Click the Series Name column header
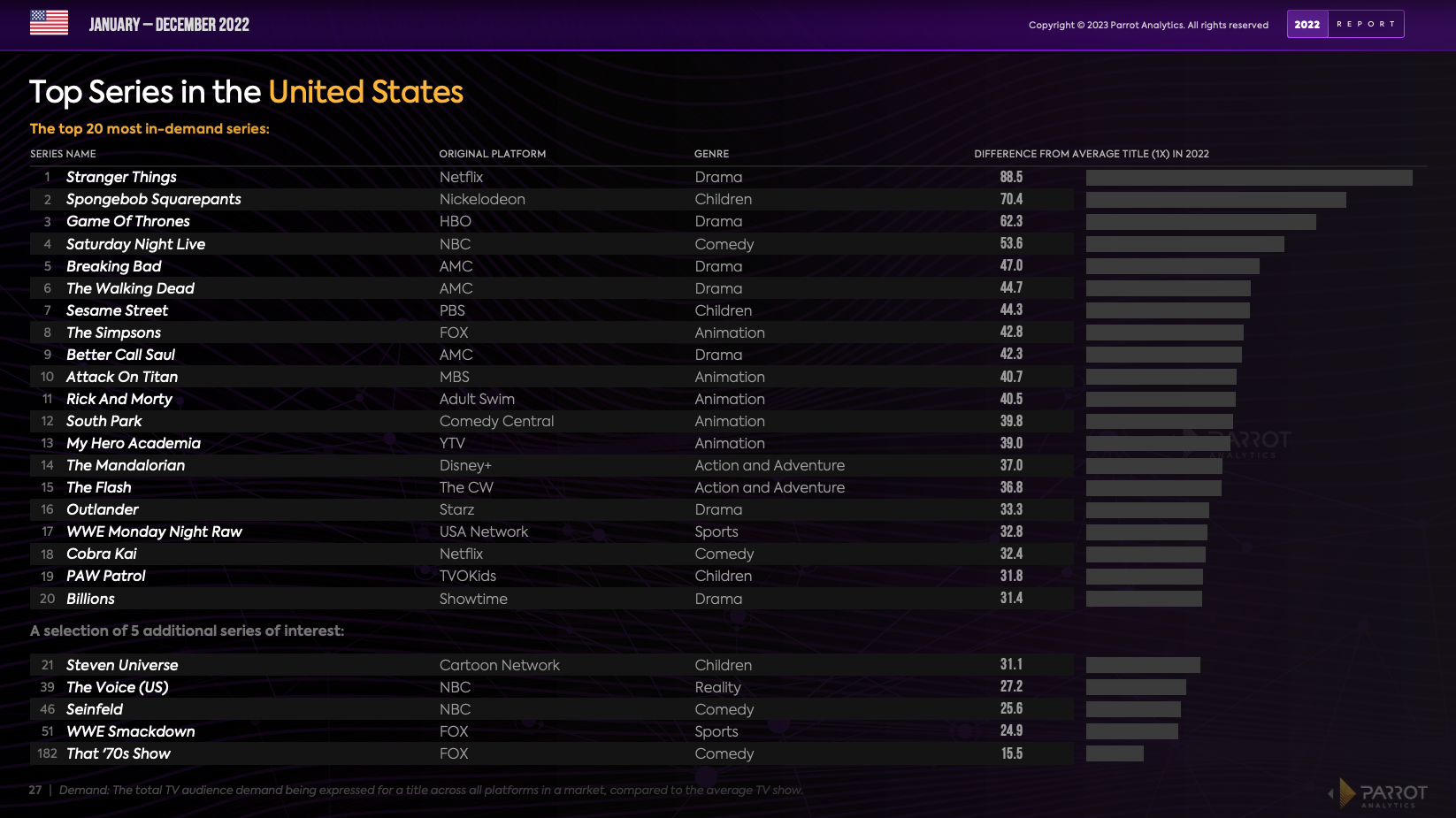 (63, 154)
